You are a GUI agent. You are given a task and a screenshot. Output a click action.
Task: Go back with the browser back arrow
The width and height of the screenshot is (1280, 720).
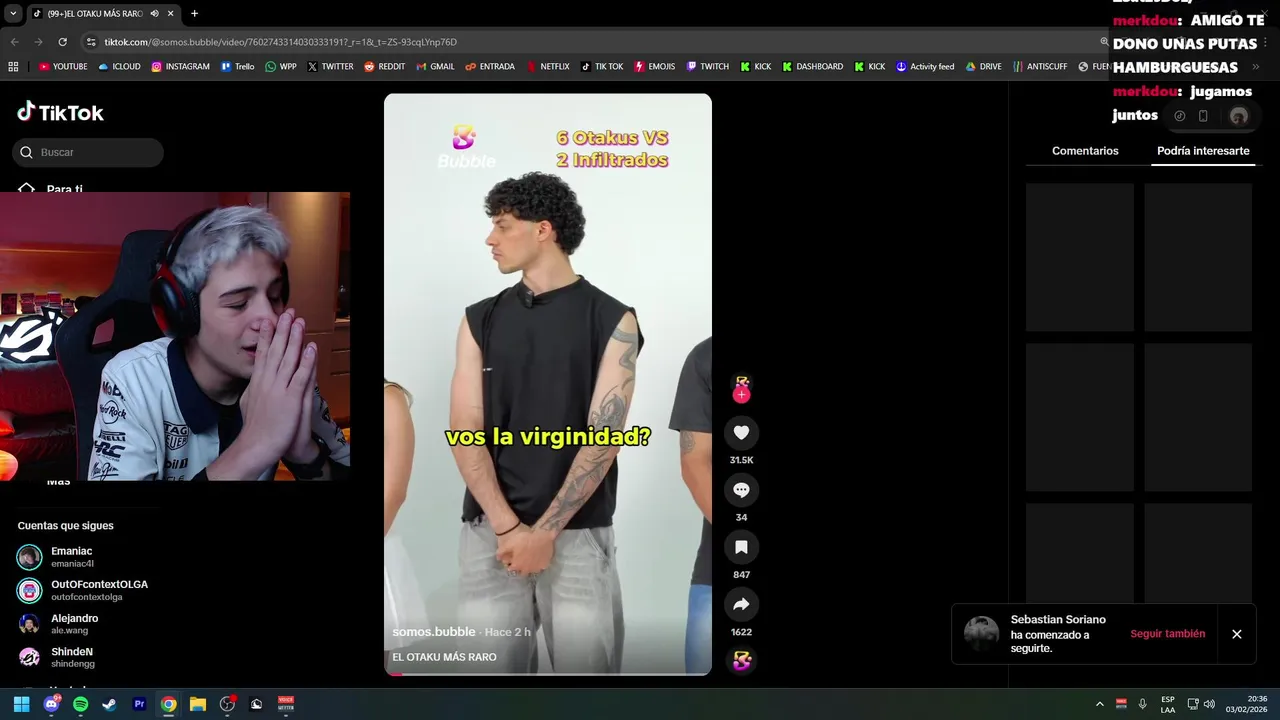[x=14, y=42]
